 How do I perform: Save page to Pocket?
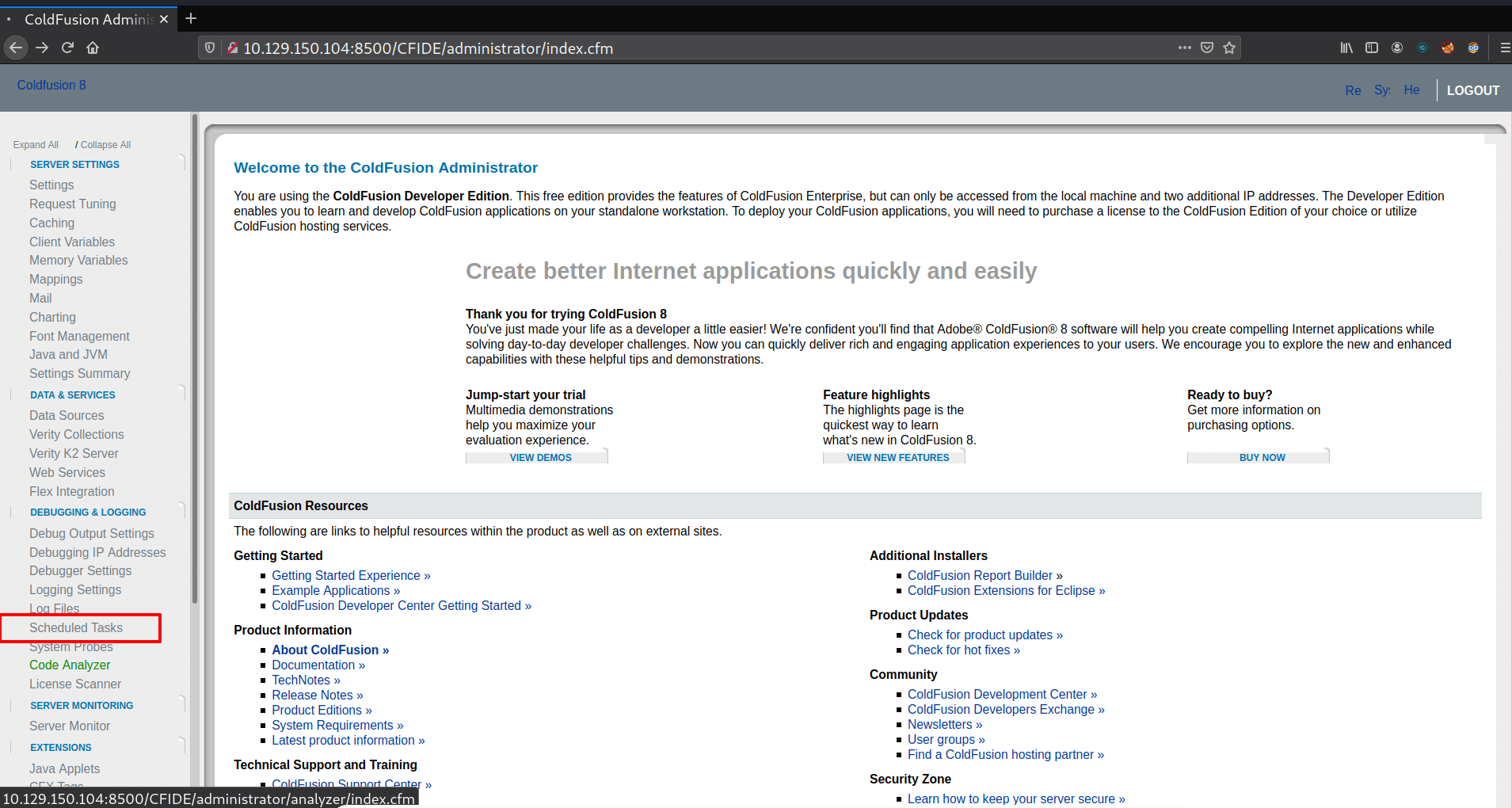coord(1206,48)
